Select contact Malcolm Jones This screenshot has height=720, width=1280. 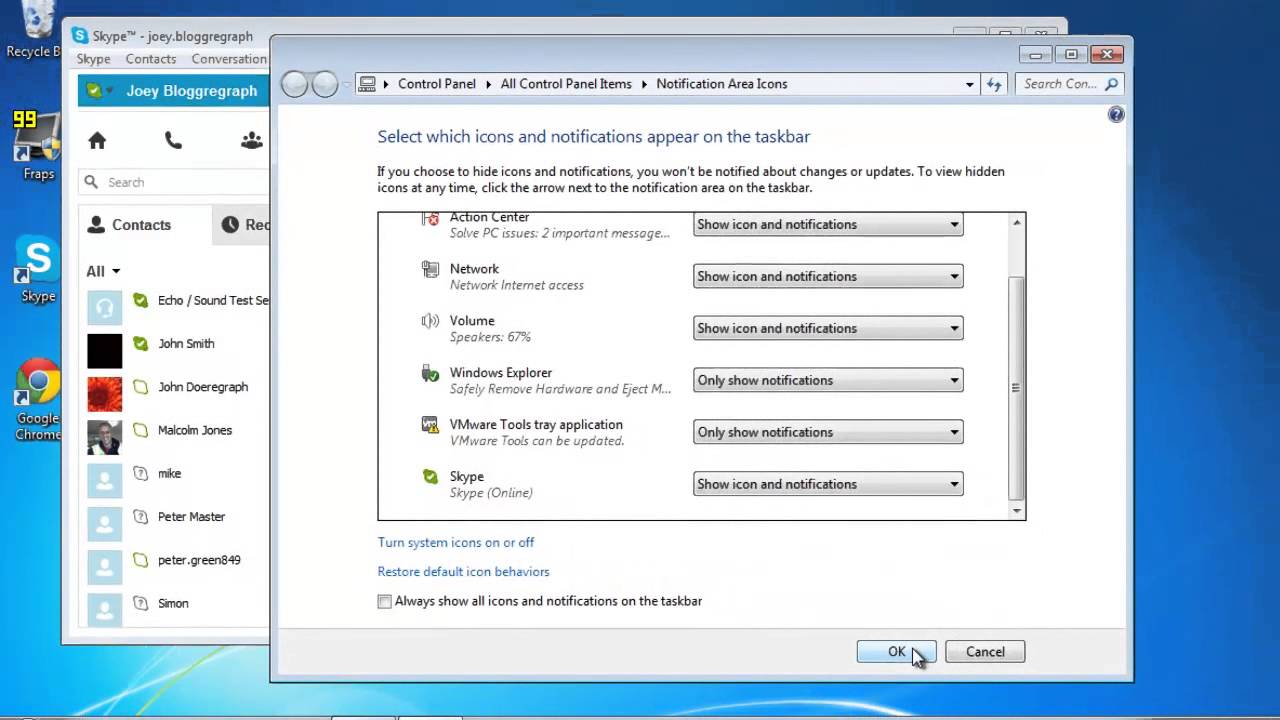[174, 437]
